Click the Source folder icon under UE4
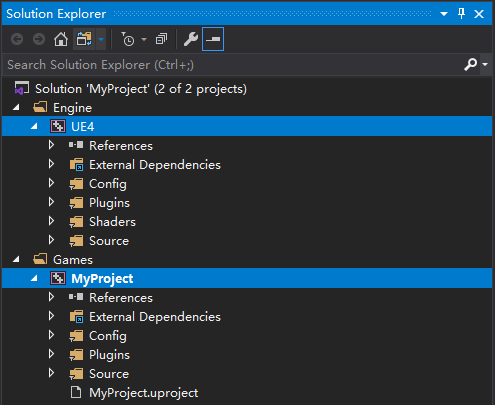 pos(76,241)
